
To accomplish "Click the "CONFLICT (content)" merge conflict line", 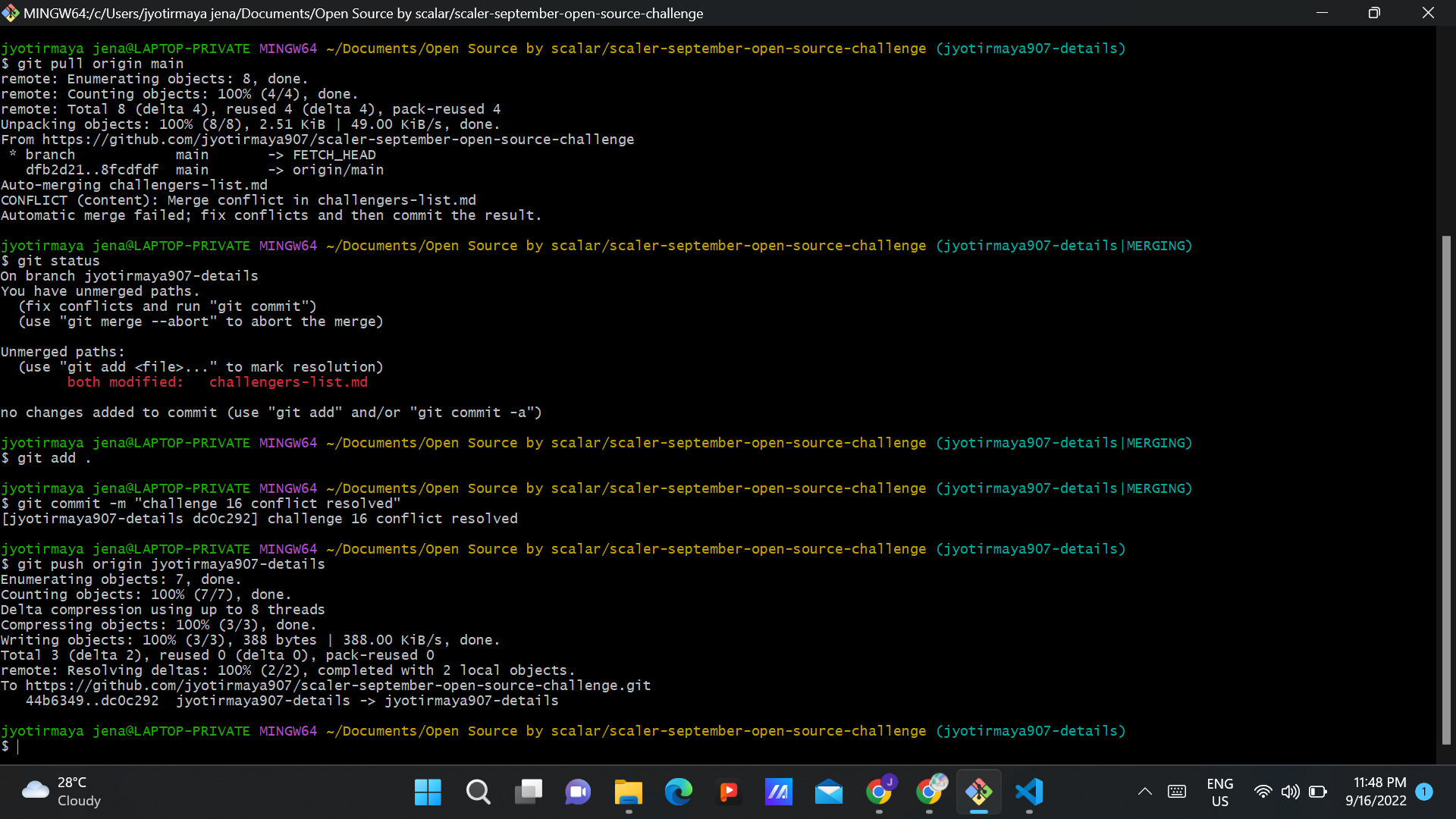I will [x=239, y=200].
